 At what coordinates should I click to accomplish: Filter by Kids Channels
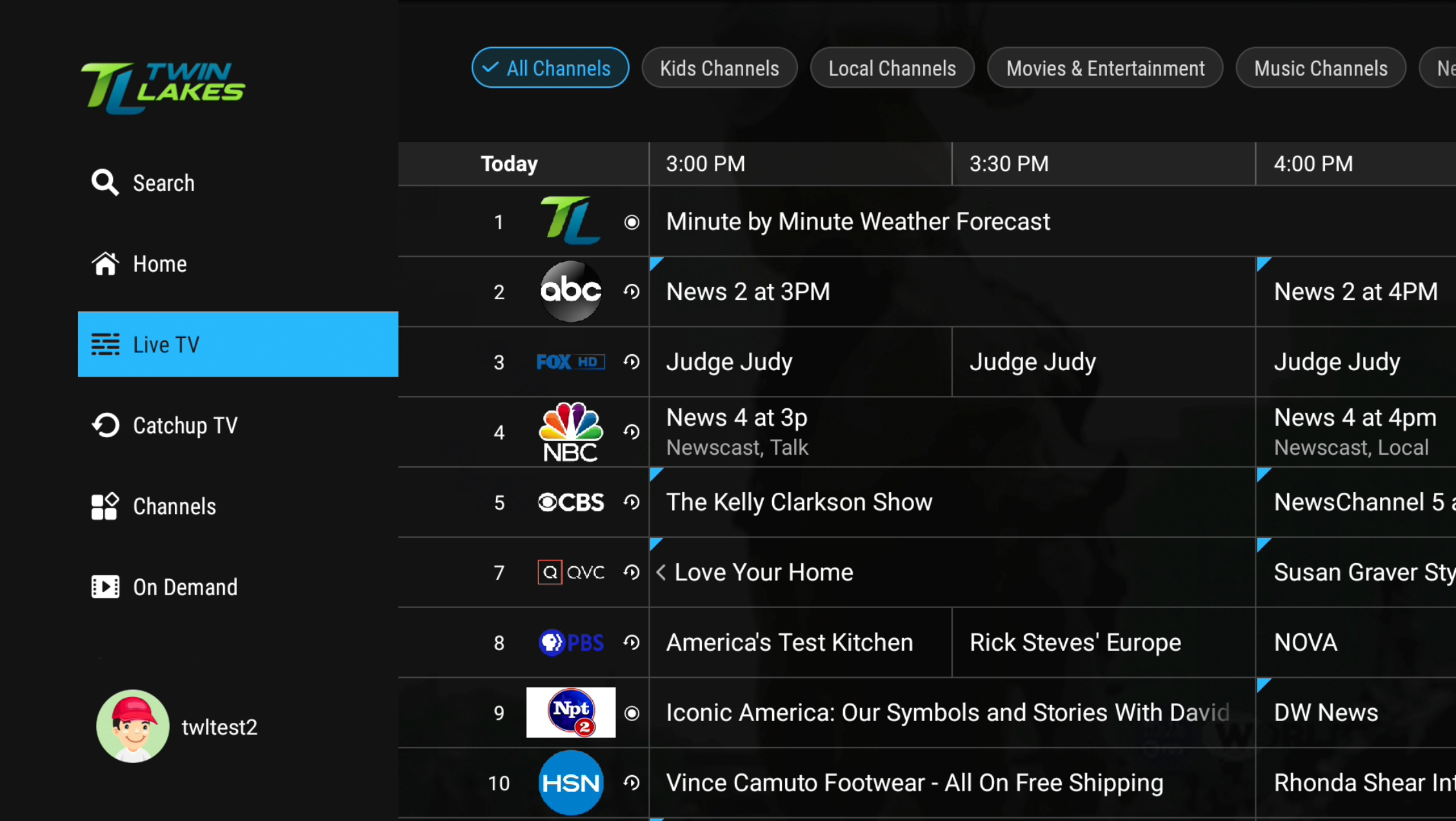719,68
